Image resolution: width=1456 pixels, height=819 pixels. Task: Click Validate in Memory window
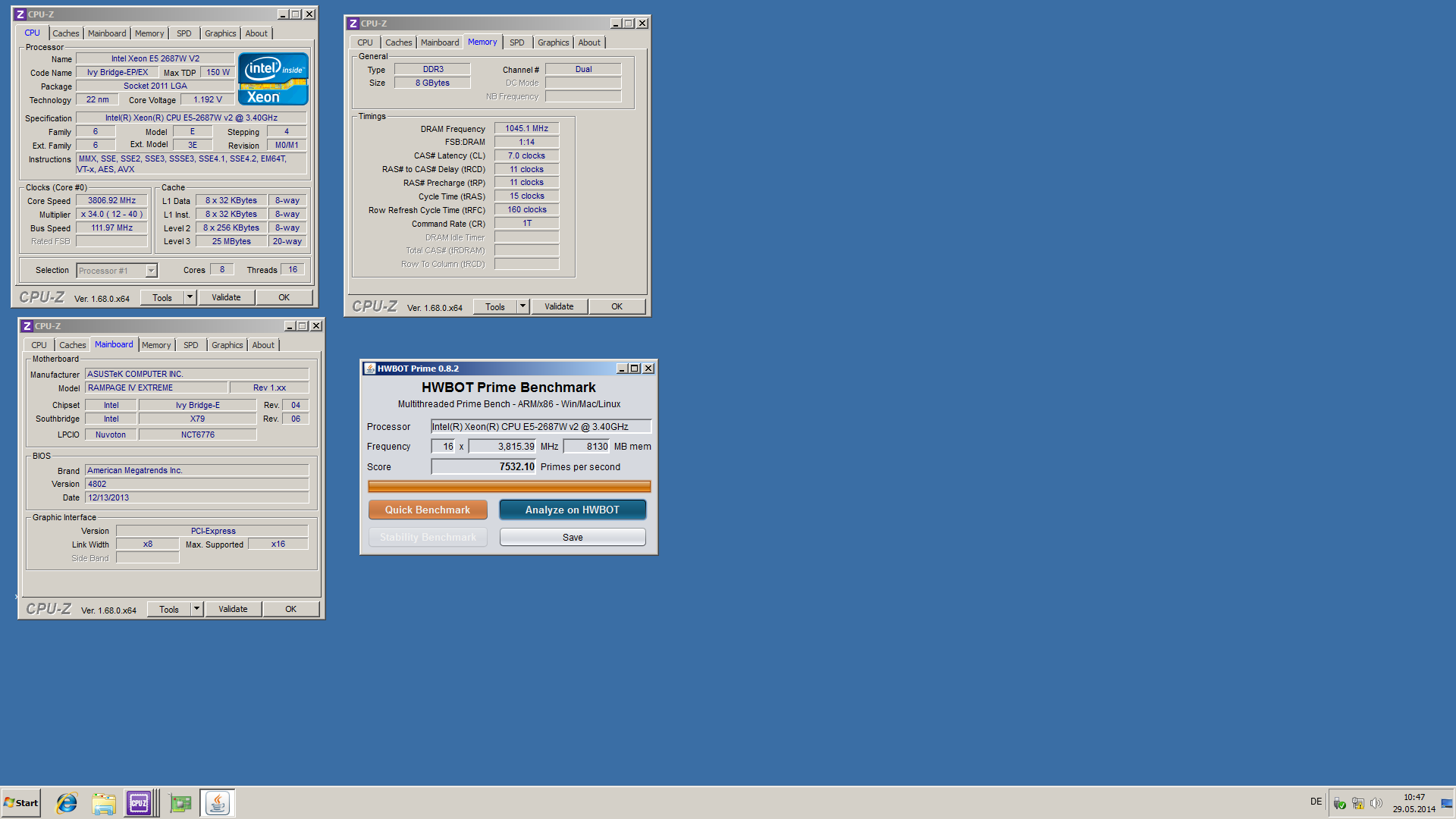(559, 306)
